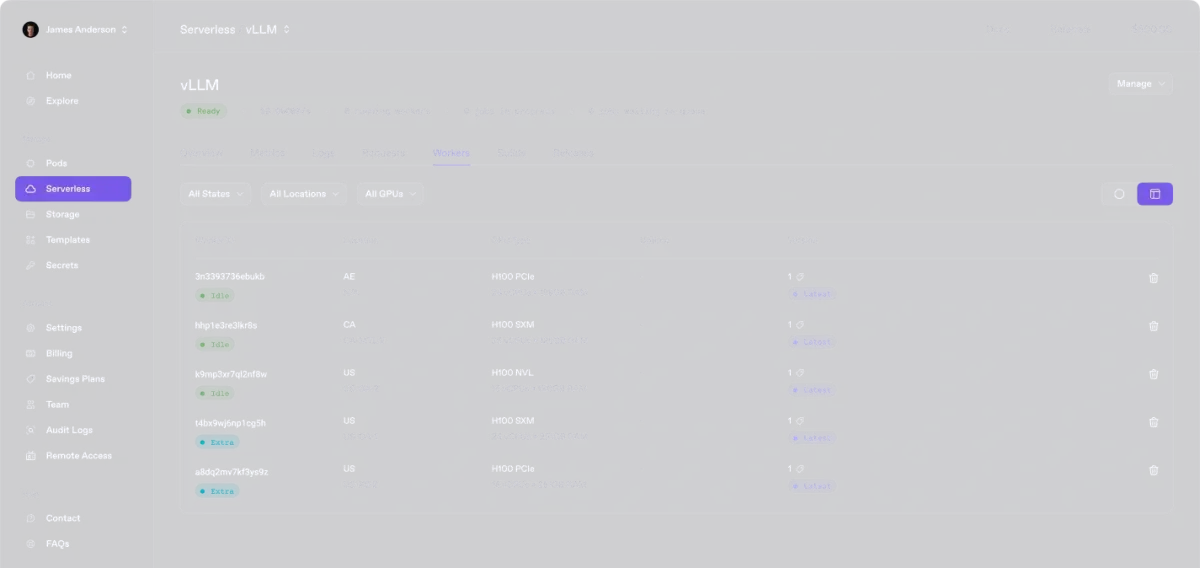
Task: Select the Serverless sidebar item
Action: click(73, 189)
